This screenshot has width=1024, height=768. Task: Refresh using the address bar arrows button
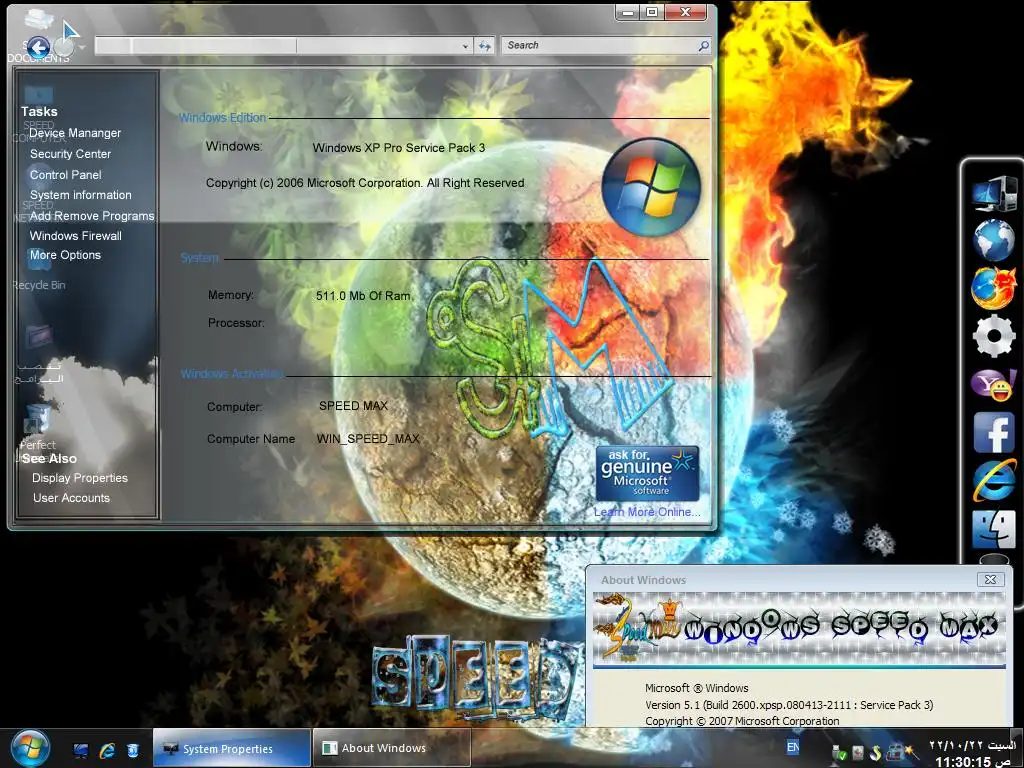tap(485, 46)
